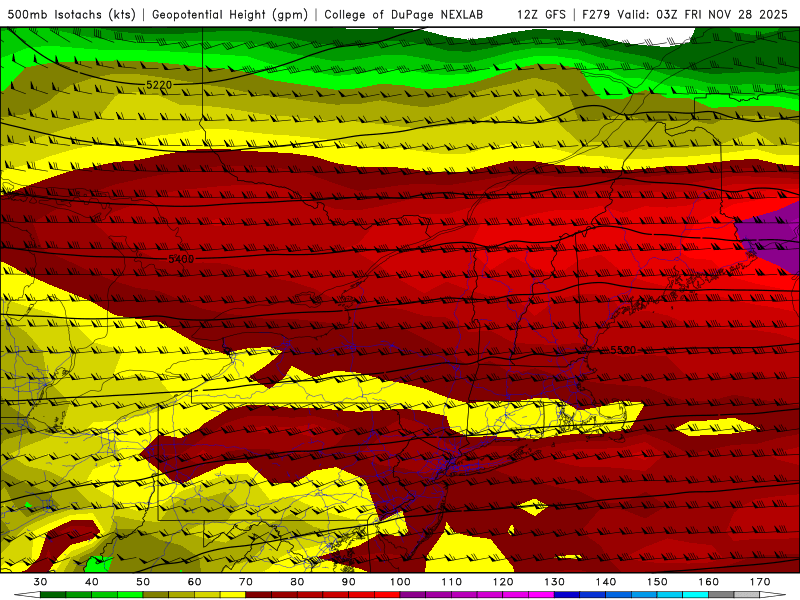The width and height of the screenshot is (800, 600).
Task: Click the dark maroon swatch just after 70
Action: [259, 595]
